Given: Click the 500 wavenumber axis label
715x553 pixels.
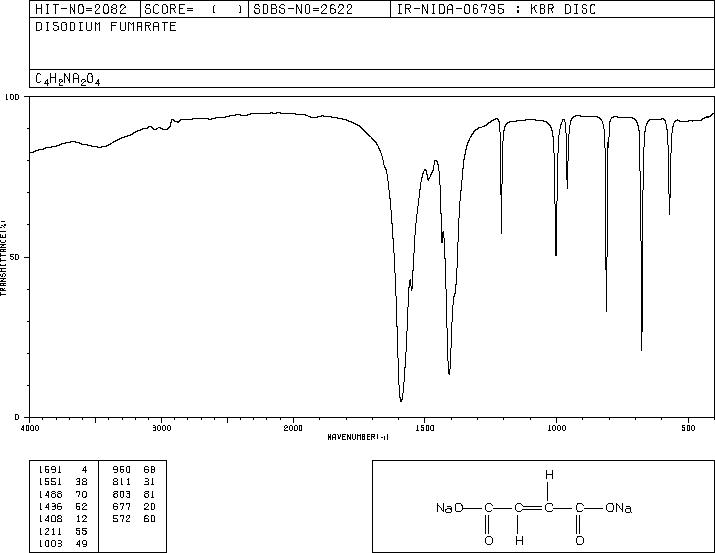Looking at the screenshot, I should (688, 428).
